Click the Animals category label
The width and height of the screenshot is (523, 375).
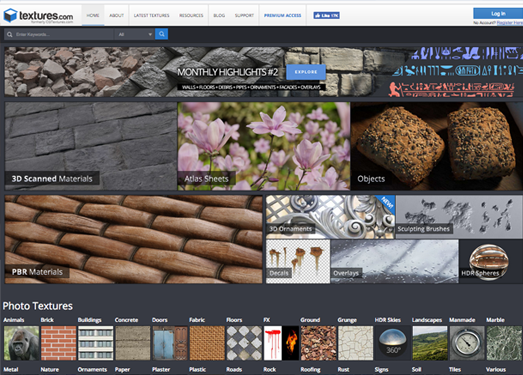(14, 320)
